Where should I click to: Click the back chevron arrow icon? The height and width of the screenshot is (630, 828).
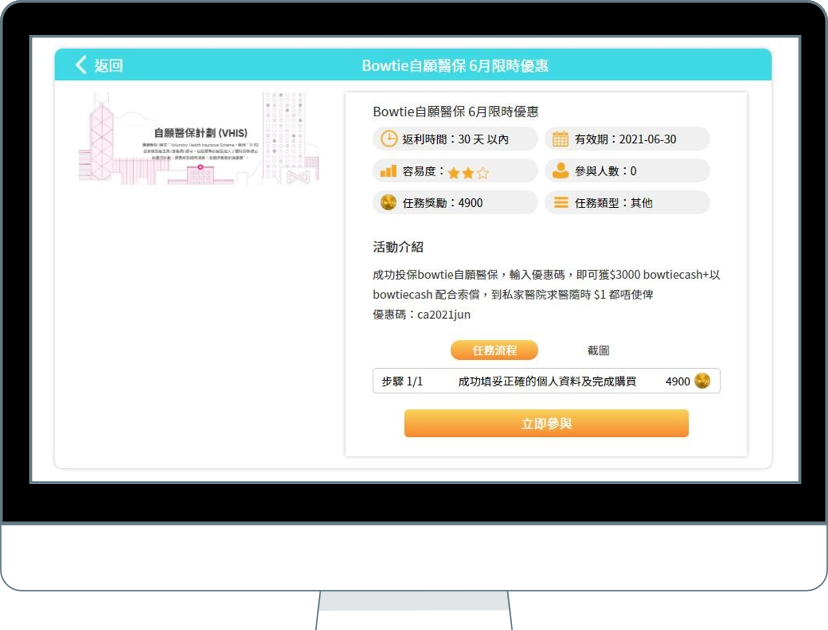pos(81,65)
